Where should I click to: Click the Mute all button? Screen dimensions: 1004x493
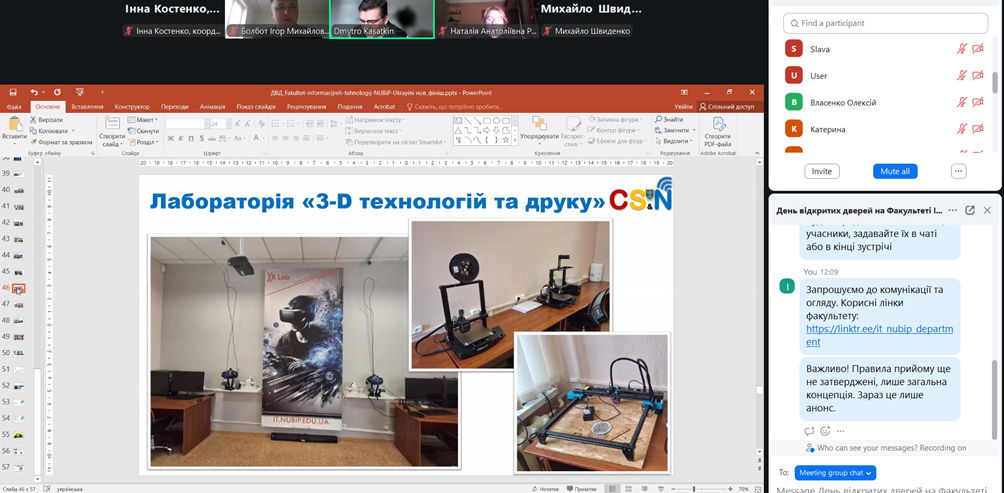coord(895,172)
